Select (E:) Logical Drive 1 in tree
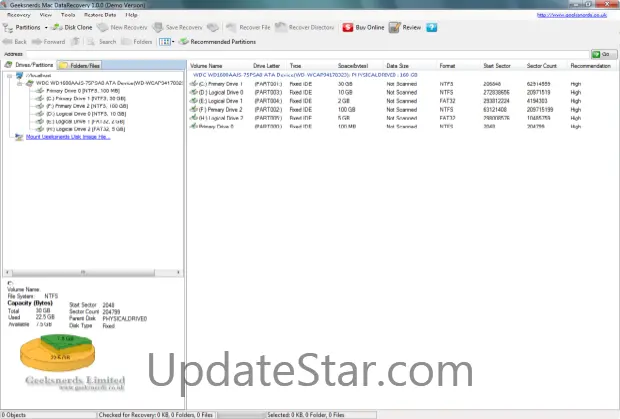 coord(85,121)
